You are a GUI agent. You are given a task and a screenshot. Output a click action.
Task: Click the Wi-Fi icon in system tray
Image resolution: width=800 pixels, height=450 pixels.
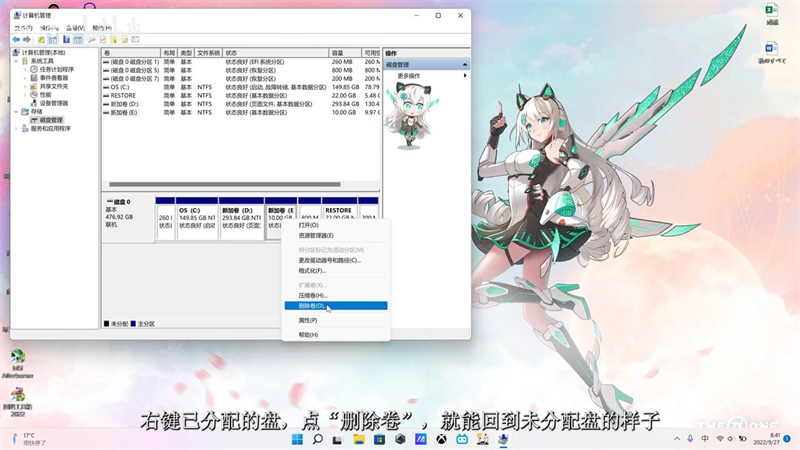click(x=720, y=439)
